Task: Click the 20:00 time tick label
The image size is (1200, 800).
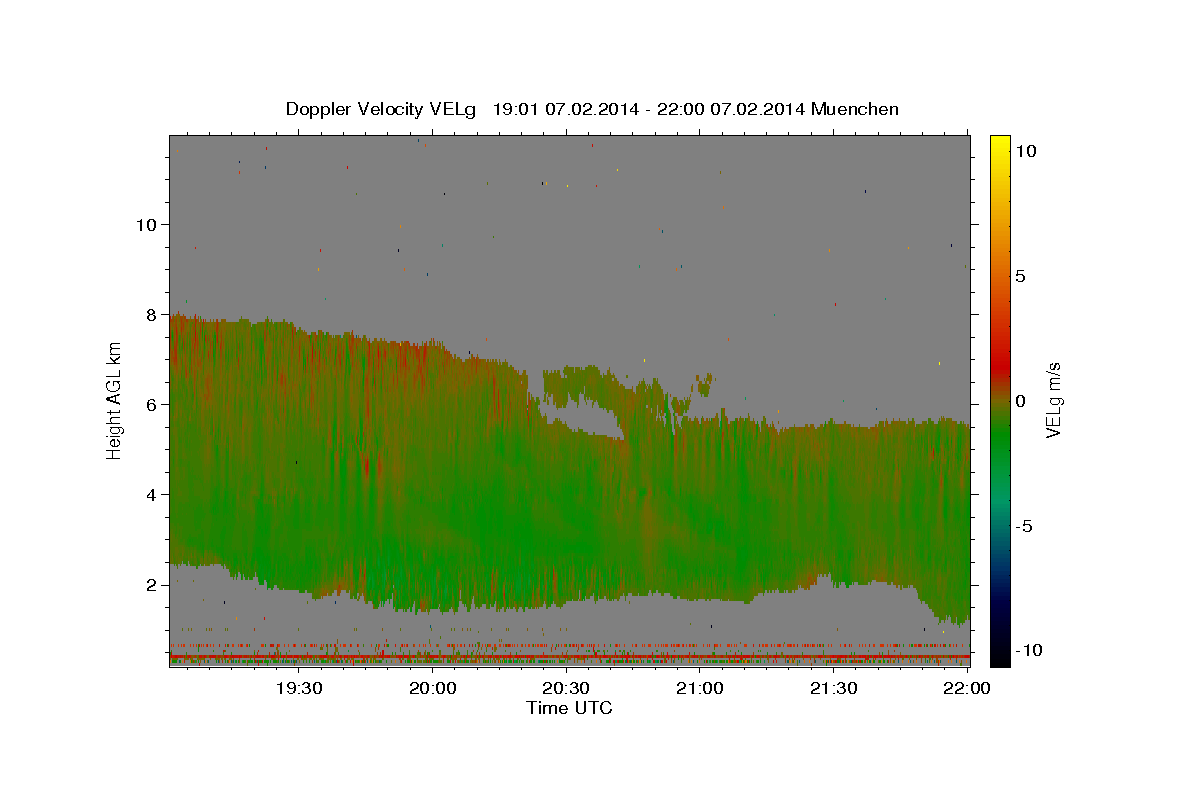Action: click(x=432, y=688)
